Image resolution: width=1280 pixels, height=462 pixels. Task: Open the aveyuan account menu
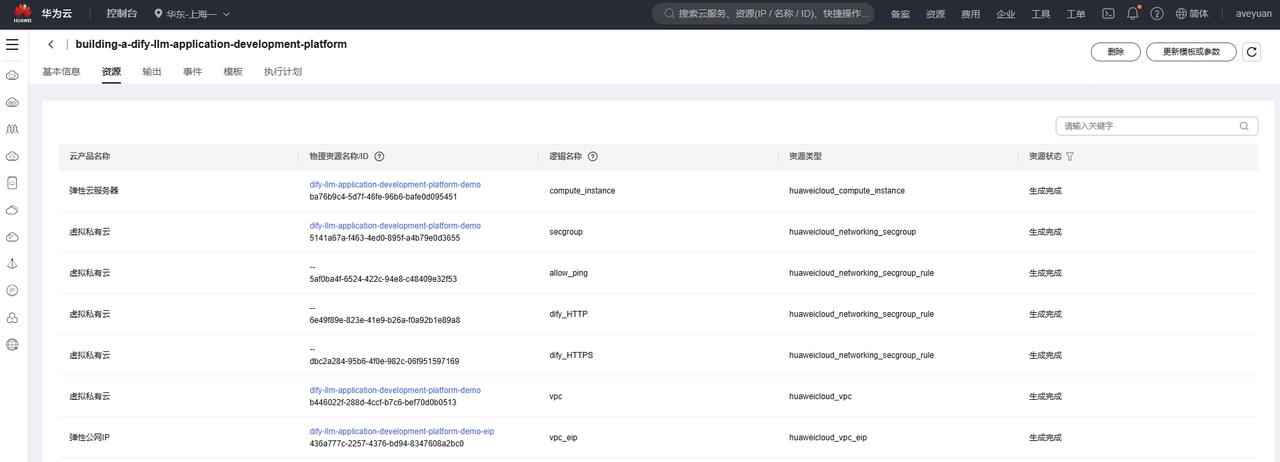(1253, 14)
